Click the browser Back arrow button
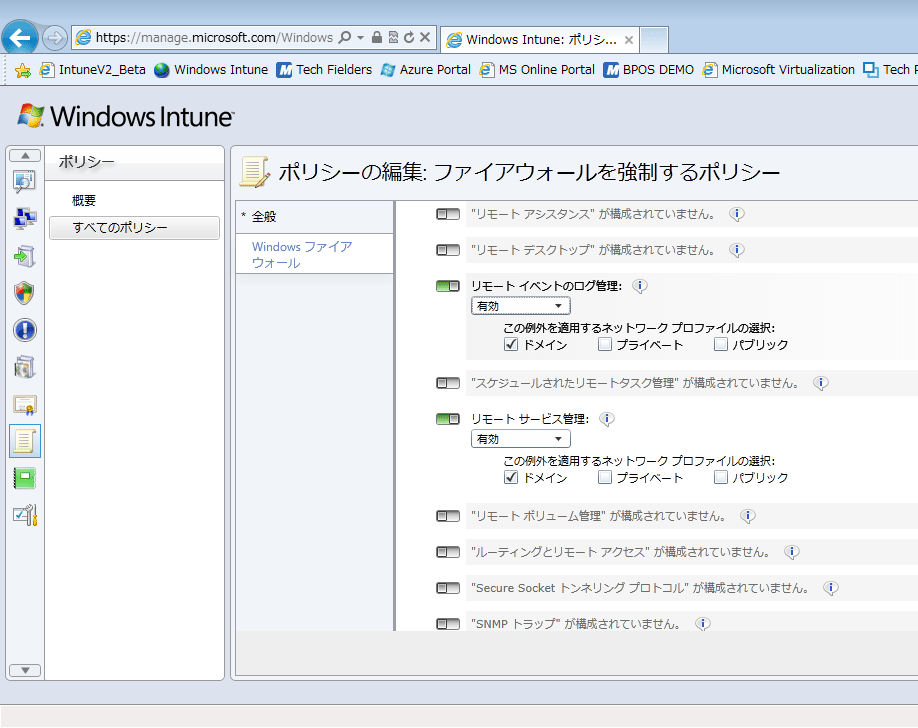 click(20, 38)
